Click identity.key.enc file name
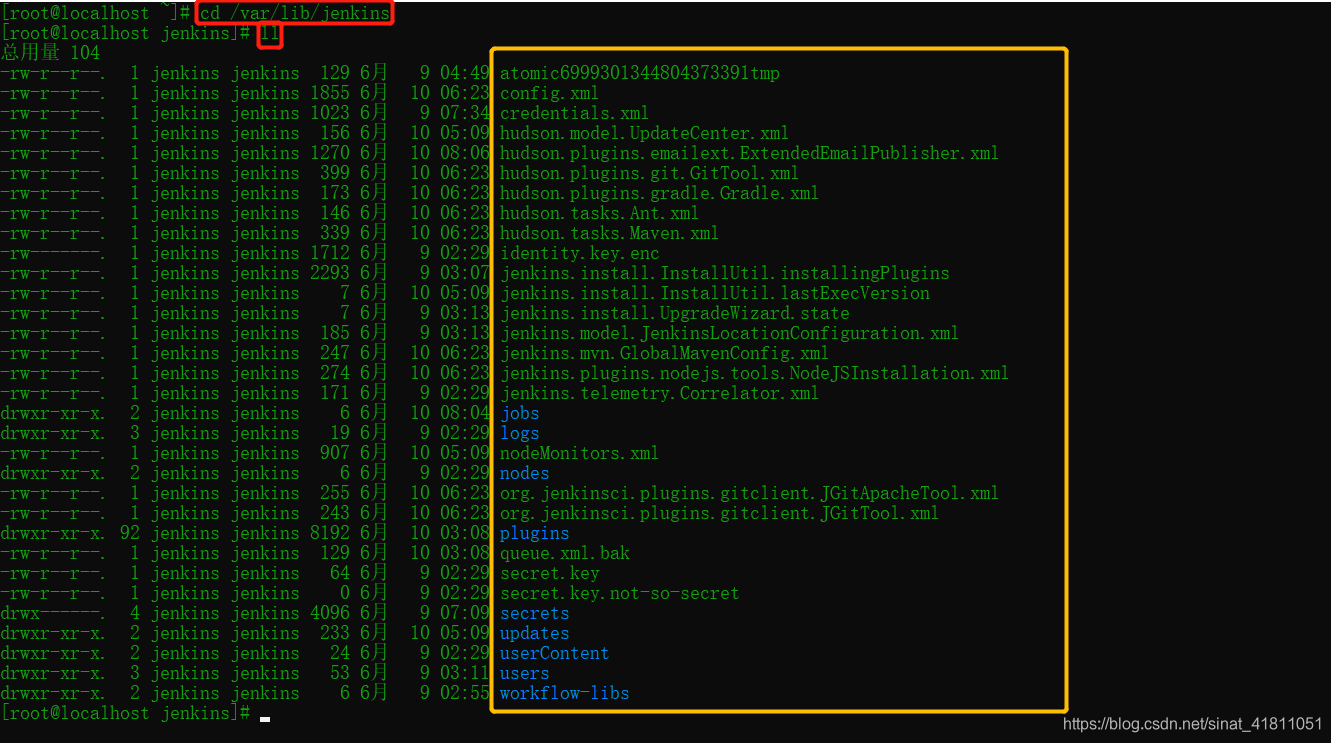1331x743 pixels. point(579,253)
